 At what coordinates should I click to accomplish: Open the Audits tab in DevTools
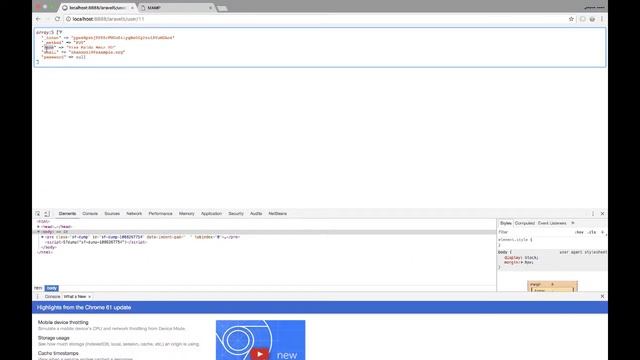tap(256, 213)
